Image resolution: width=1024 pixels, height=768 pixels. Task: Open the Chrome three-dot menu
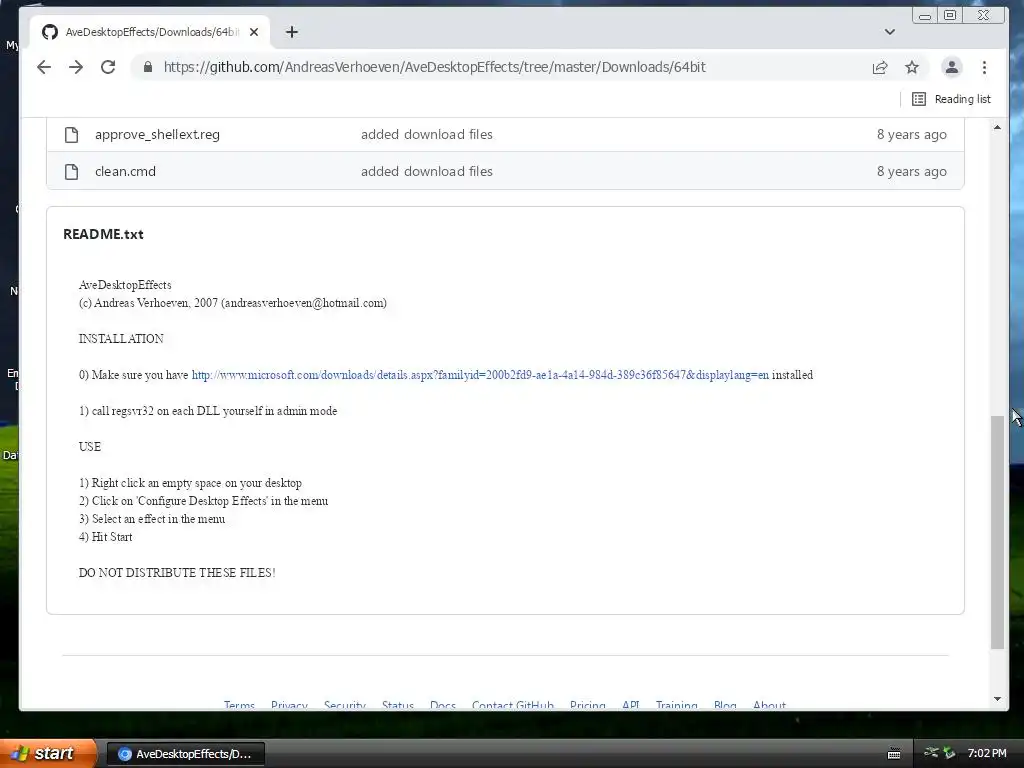pyautogui.click(x=984, y=67)
